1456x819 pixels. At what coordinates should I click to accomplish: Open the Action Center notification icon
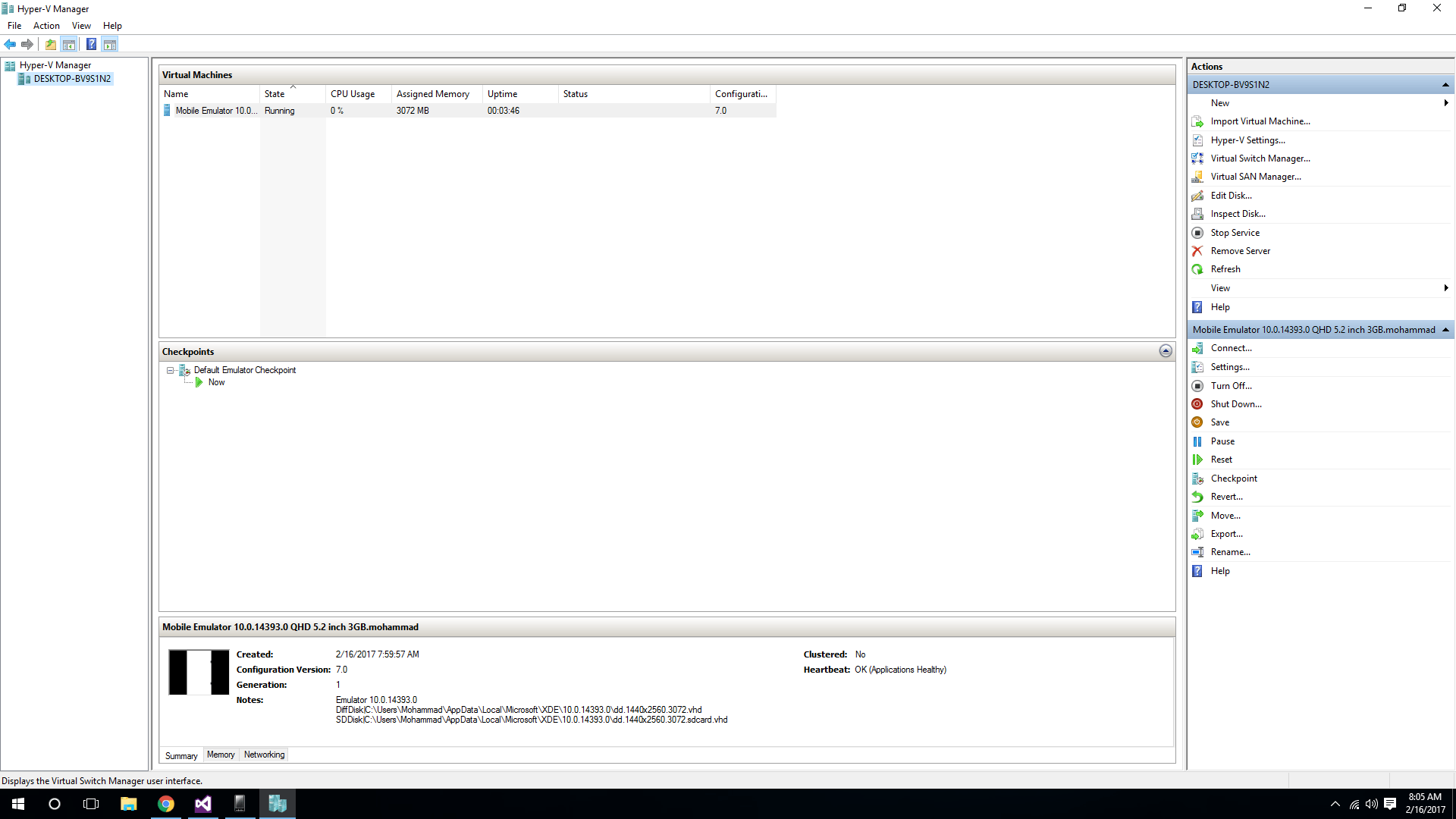tap(1390, 804)
